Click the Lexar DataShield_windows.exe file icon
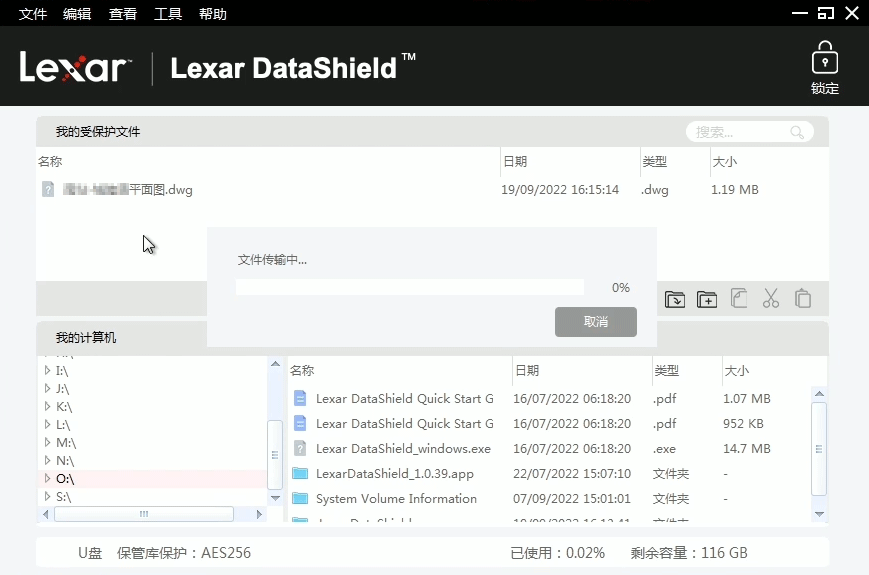This screenshot has width=869, height=575. point(300,448)
